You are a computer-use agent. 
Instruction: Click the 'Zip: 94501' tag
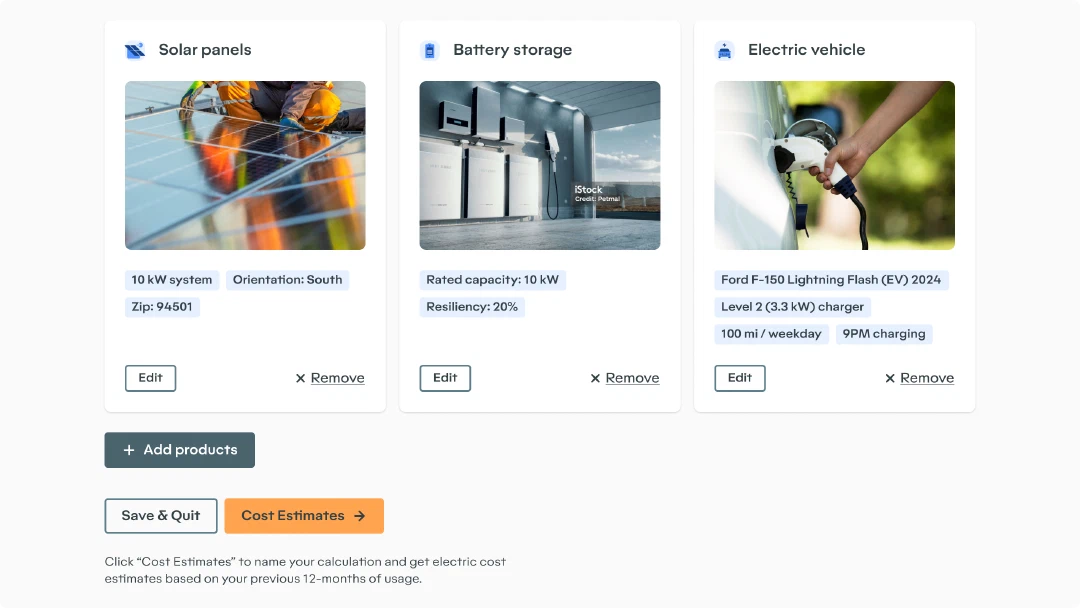[x=162, y=306]
